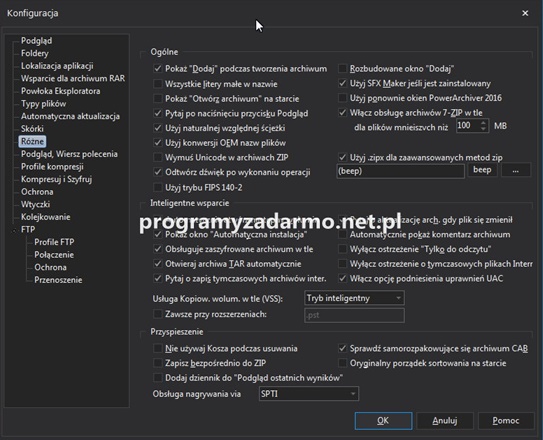Open "Profile kompresji" settings page

tap(52, 167)
